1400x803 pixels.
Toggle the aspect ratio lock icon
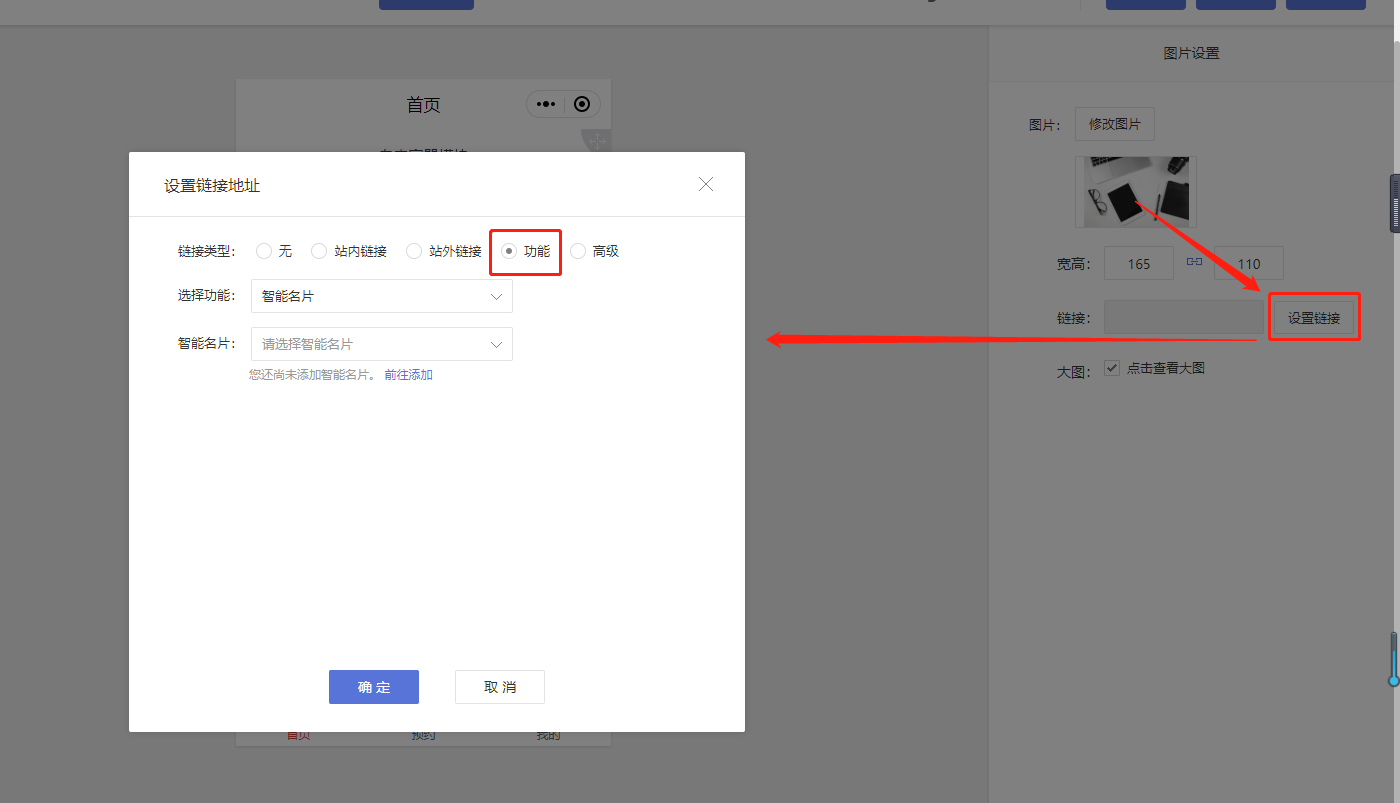coord(1194,261)
